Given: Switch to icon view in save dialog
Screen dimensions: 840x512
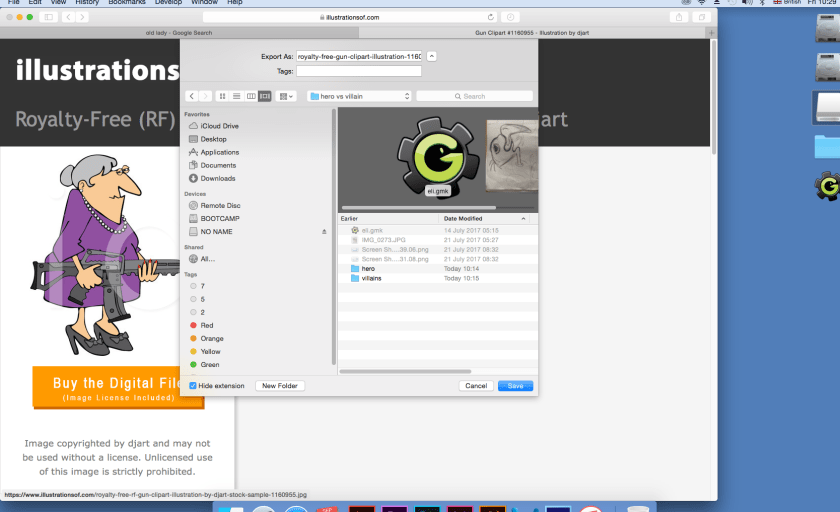Looking at the screenshot, I should coord(222,96).
